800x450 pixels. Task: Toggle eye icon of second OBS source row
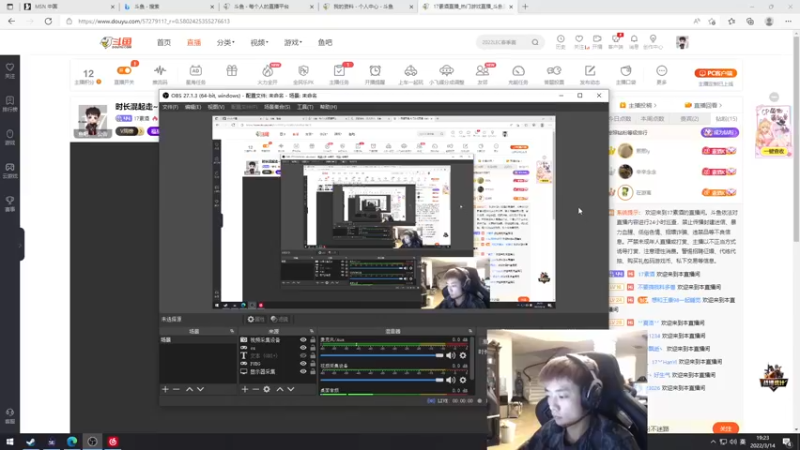(303, 348)
